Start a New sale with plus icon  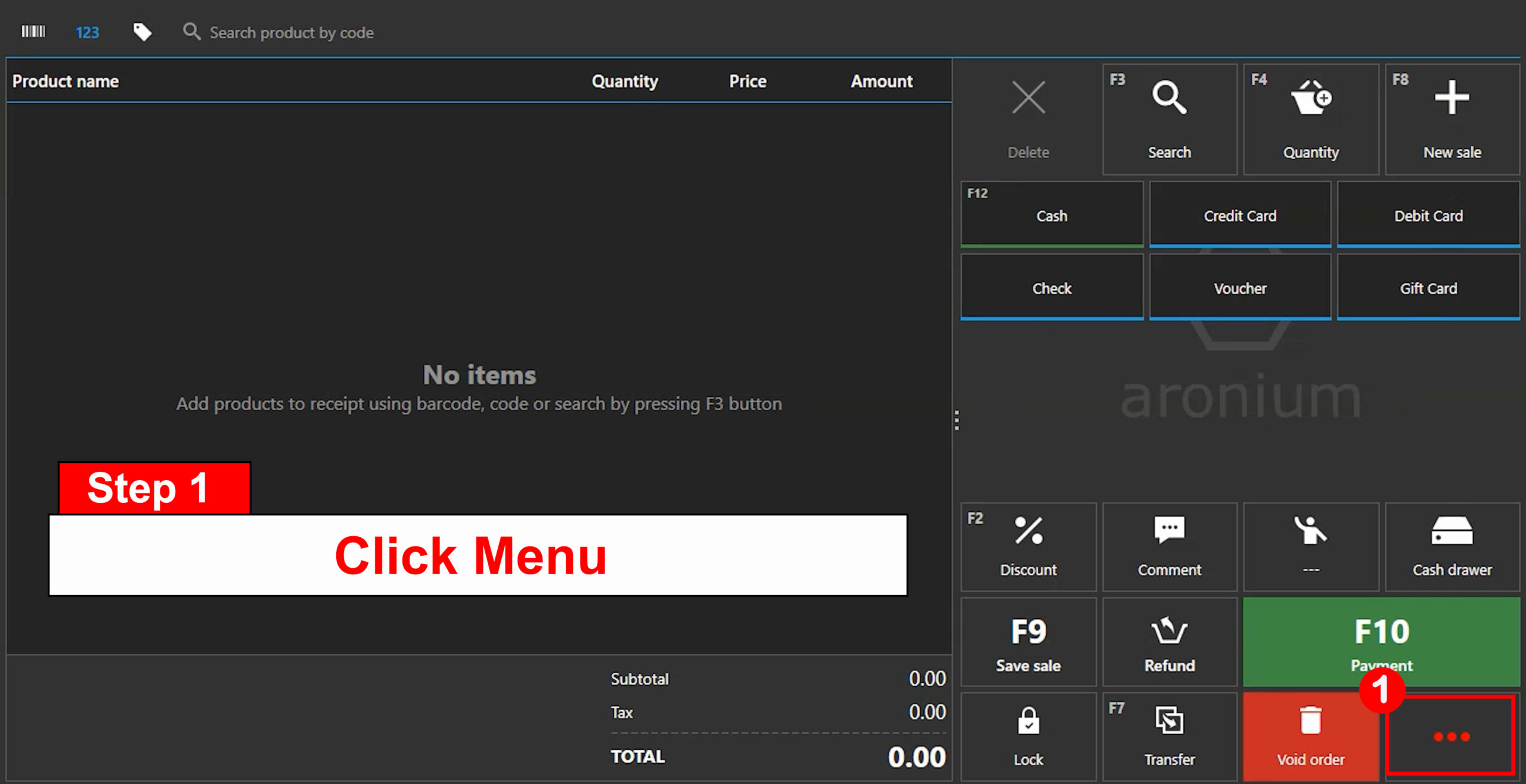1451,119
